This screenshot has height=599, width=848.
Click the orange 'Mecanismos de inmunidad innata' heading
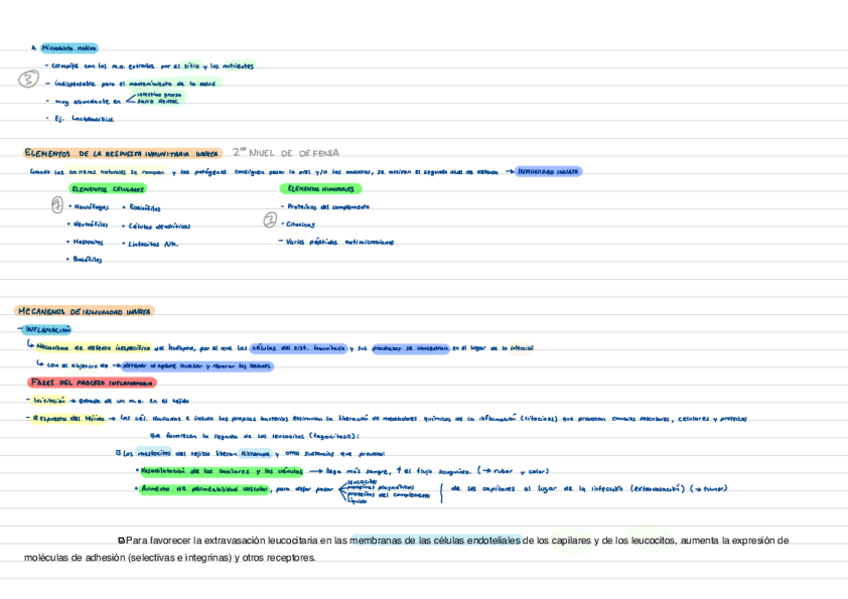click(x=84, y=312)
